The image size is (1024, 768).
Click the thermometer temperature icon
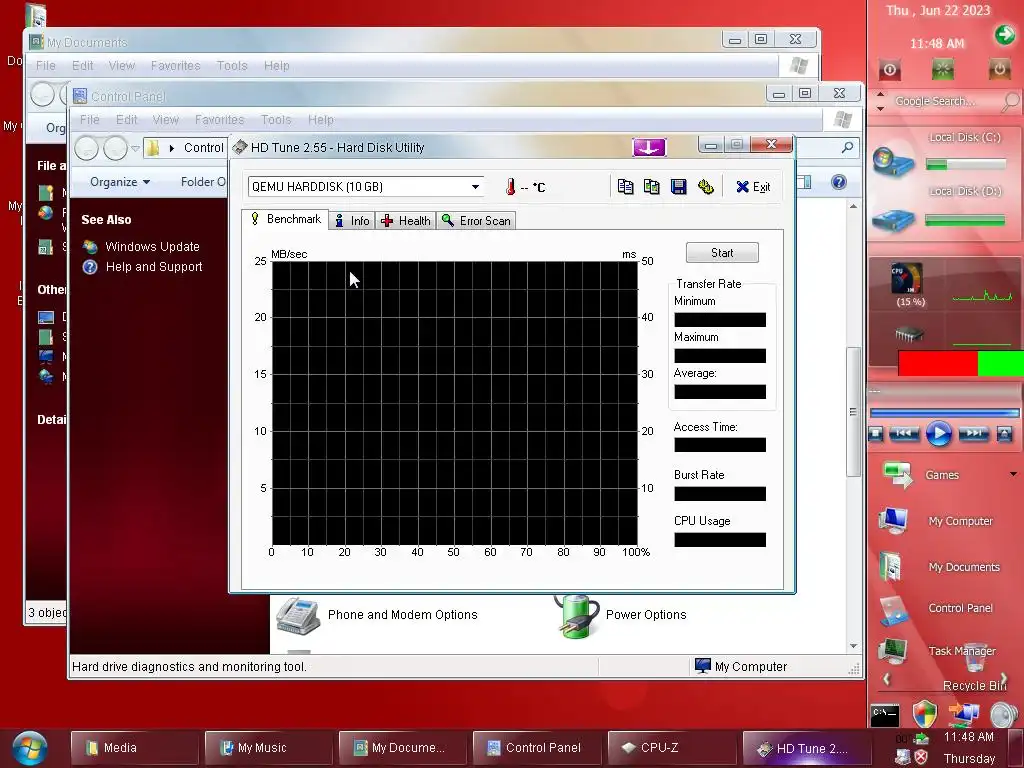coord(510,187)
